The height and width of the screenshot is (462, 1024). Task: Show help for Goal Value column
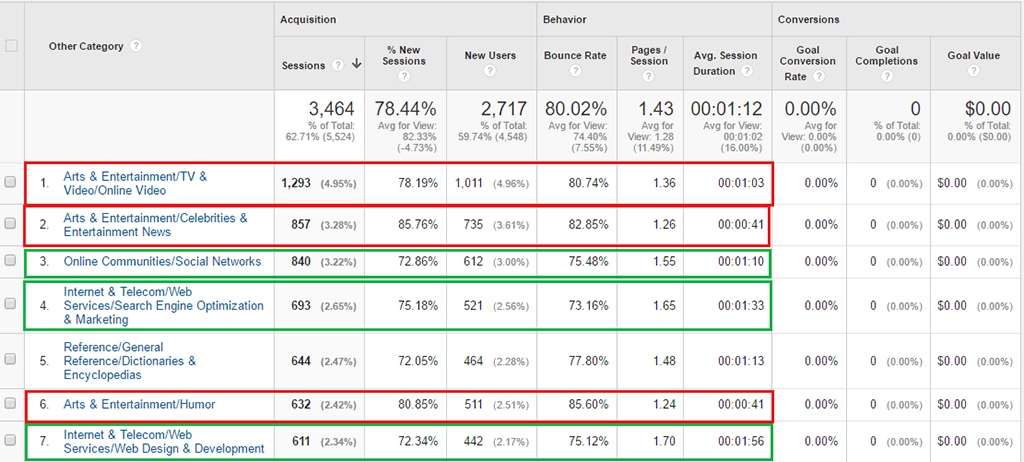point(973,71)
